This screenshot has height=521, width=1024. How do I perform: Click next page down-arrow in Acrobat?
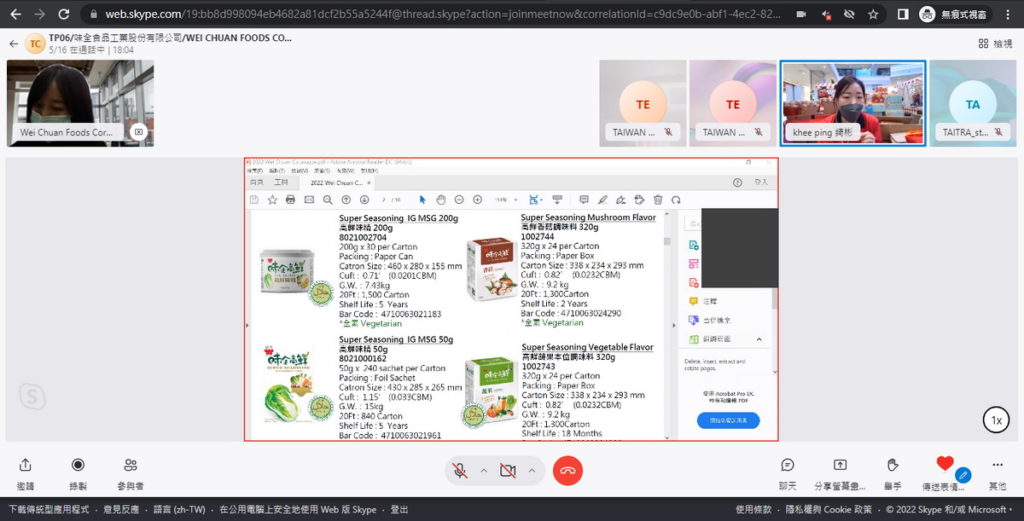[364, 200]
